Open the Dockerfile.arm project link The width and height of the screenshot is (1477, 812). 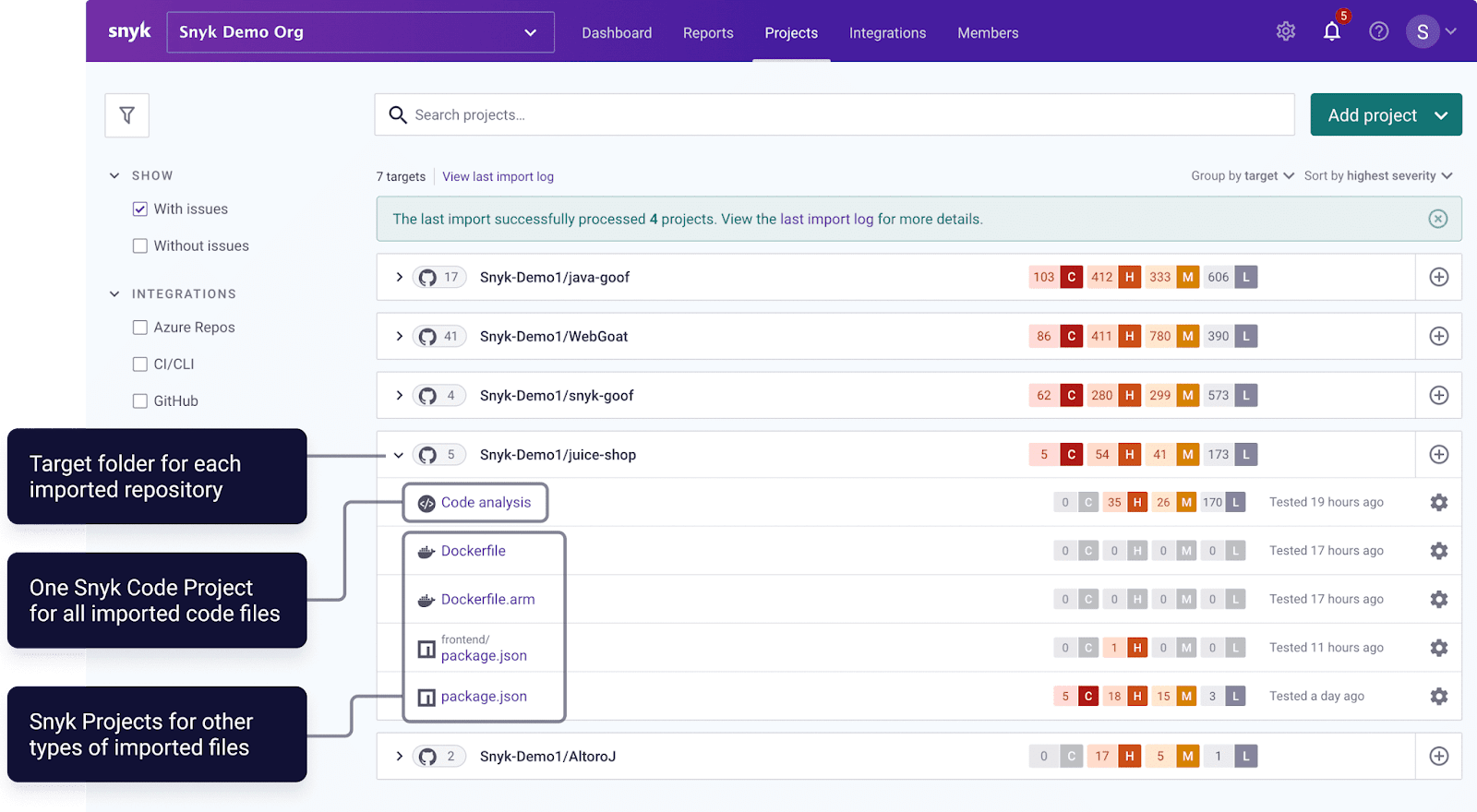[x=487, y=599]
